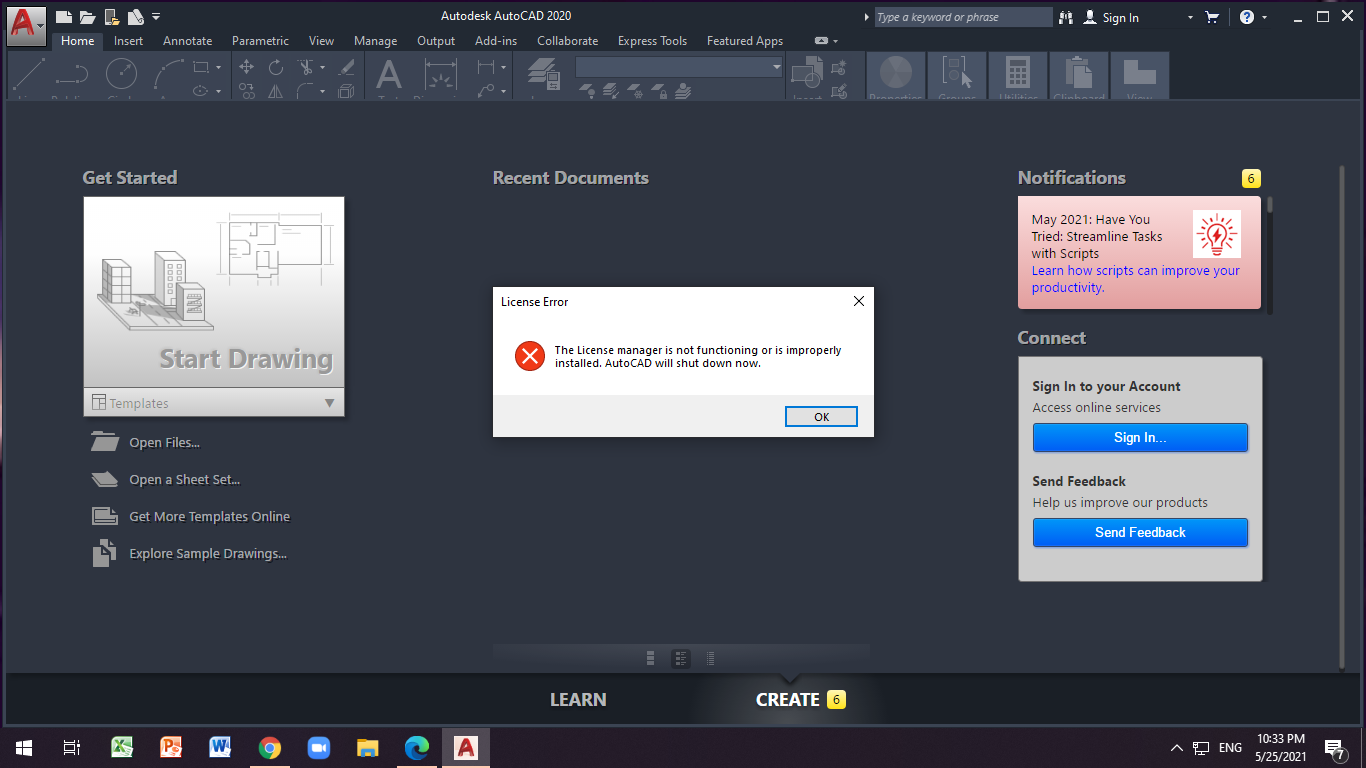This screenshot has width=1366, height=768.
Task: Click the Sheet Set Manager icon in quick access toolbar
Action: click(136, 17)
